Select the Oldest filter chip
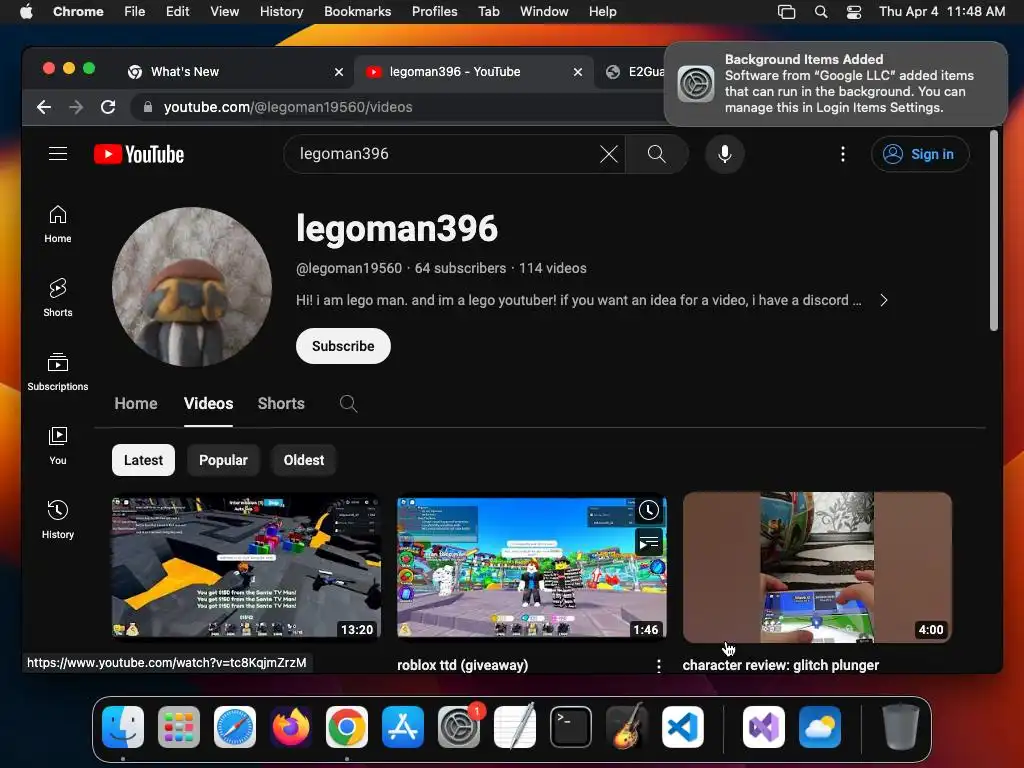 pos(304,460)
